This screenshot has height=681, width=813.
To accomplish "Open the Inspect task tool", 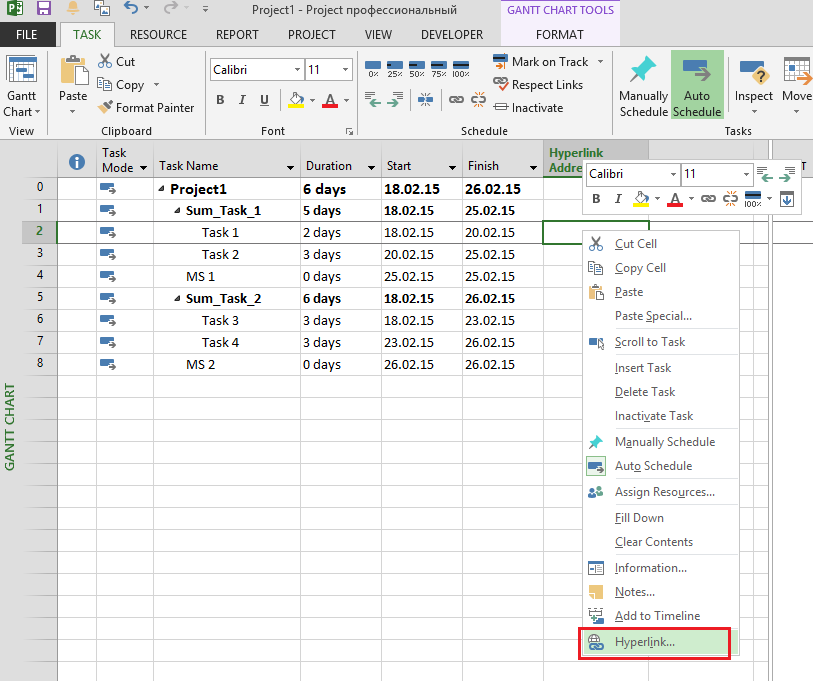I will coord(753,87).
